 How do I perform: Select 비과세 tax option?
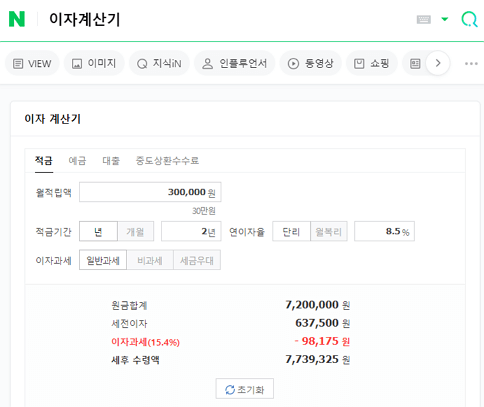pos(150,260)
